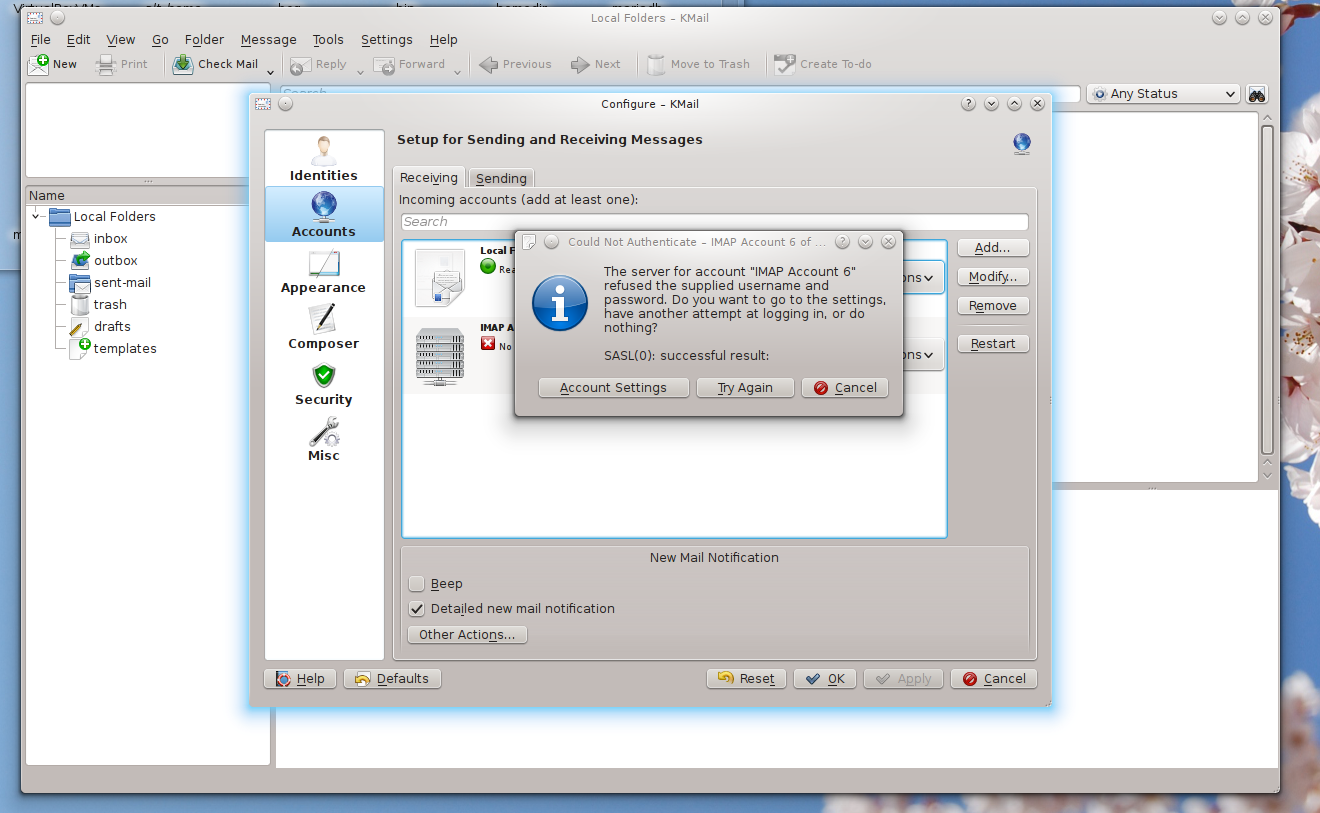
Task: Click the Reset button
Action: (746, 678)
